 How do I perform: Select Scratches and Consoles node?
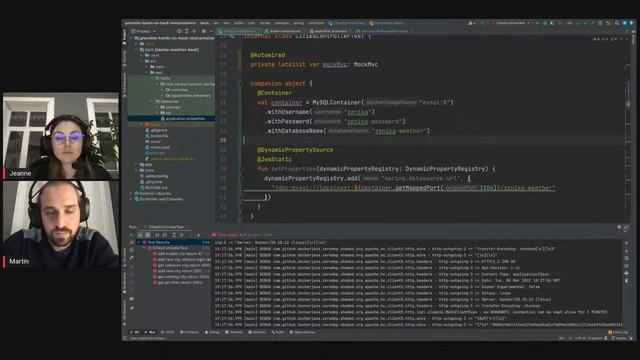(x=158, y=199)
